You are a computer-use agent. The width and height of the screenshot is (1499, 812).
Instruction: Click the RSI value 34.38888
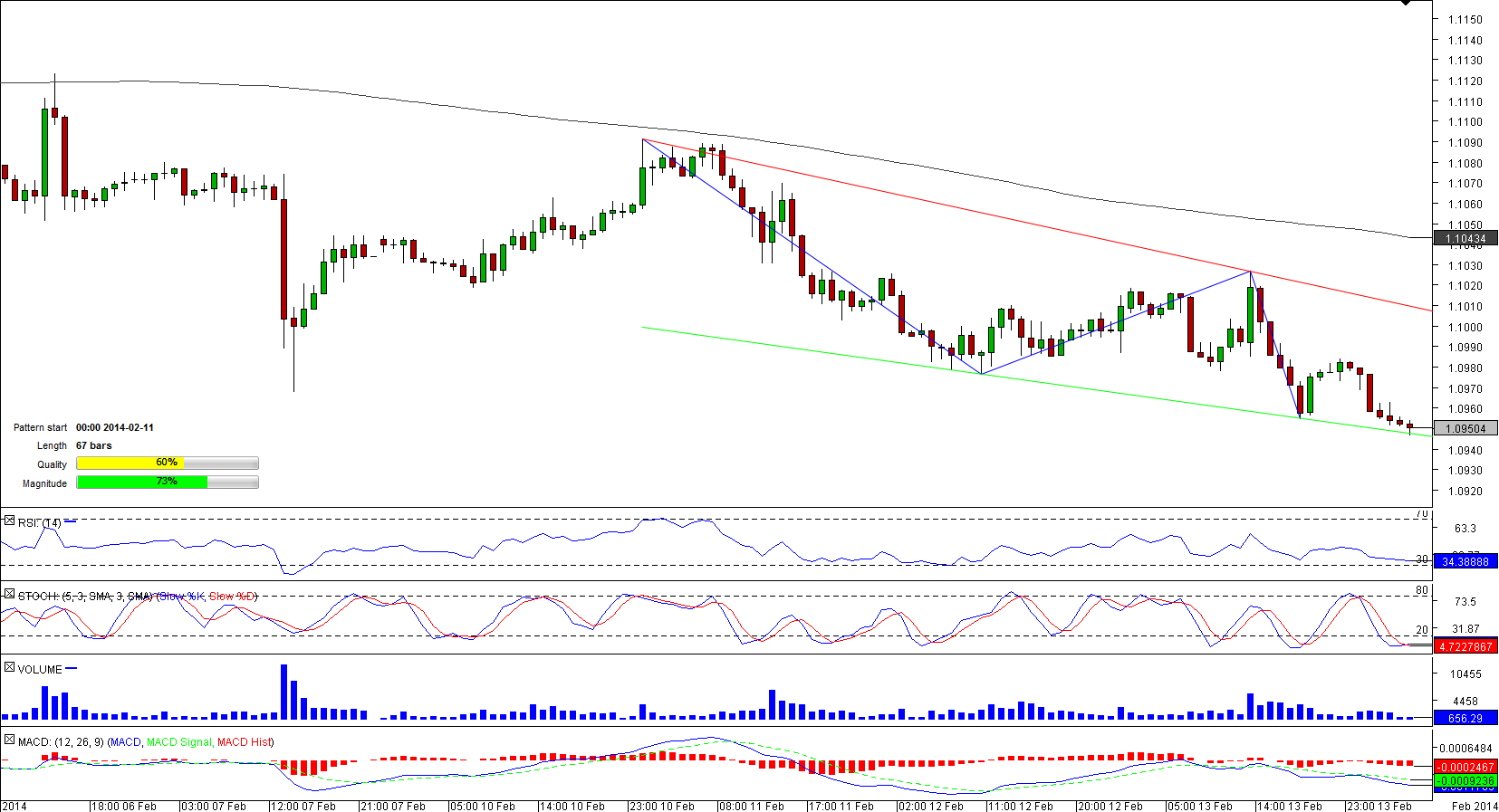pyautogui.click(x=1465, y=562)
